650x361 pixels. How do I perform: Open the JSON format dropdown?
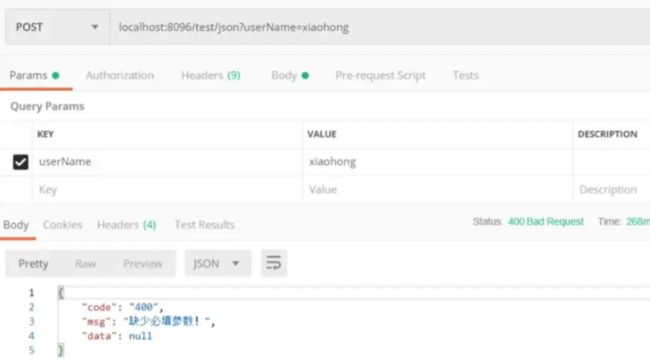tap(218, 264)
